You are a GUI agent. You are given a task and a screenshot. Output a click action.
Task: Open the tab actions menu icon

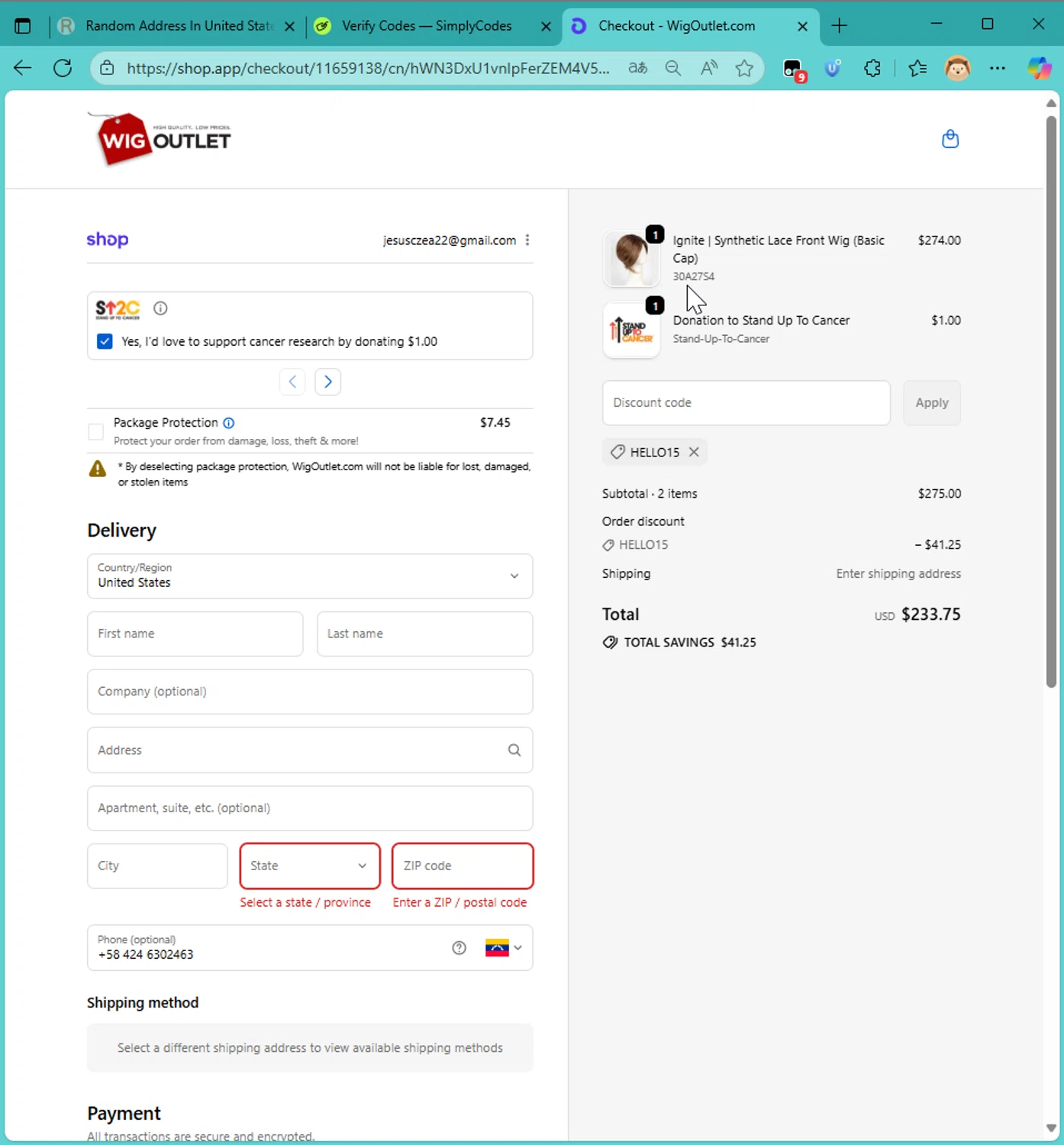[x=23, y=26]
